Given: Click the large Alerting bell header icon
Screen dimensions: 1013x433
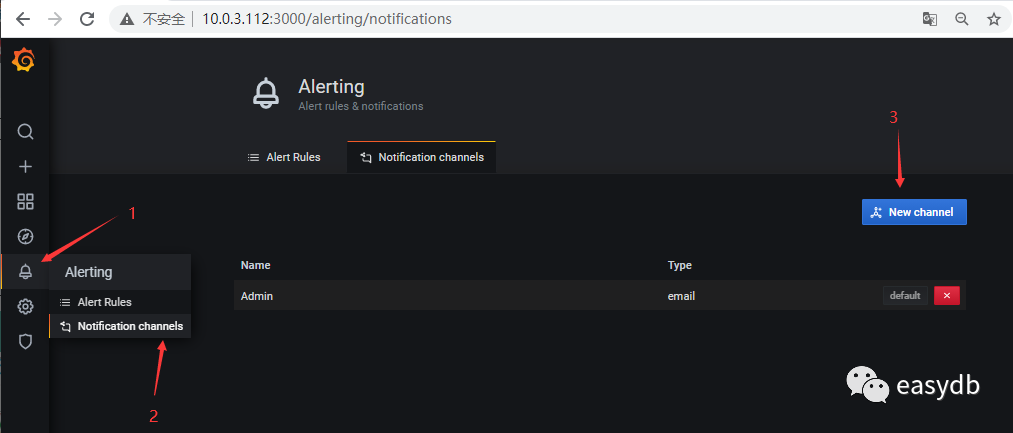Looking at the screenshot, I should [266, 93].
